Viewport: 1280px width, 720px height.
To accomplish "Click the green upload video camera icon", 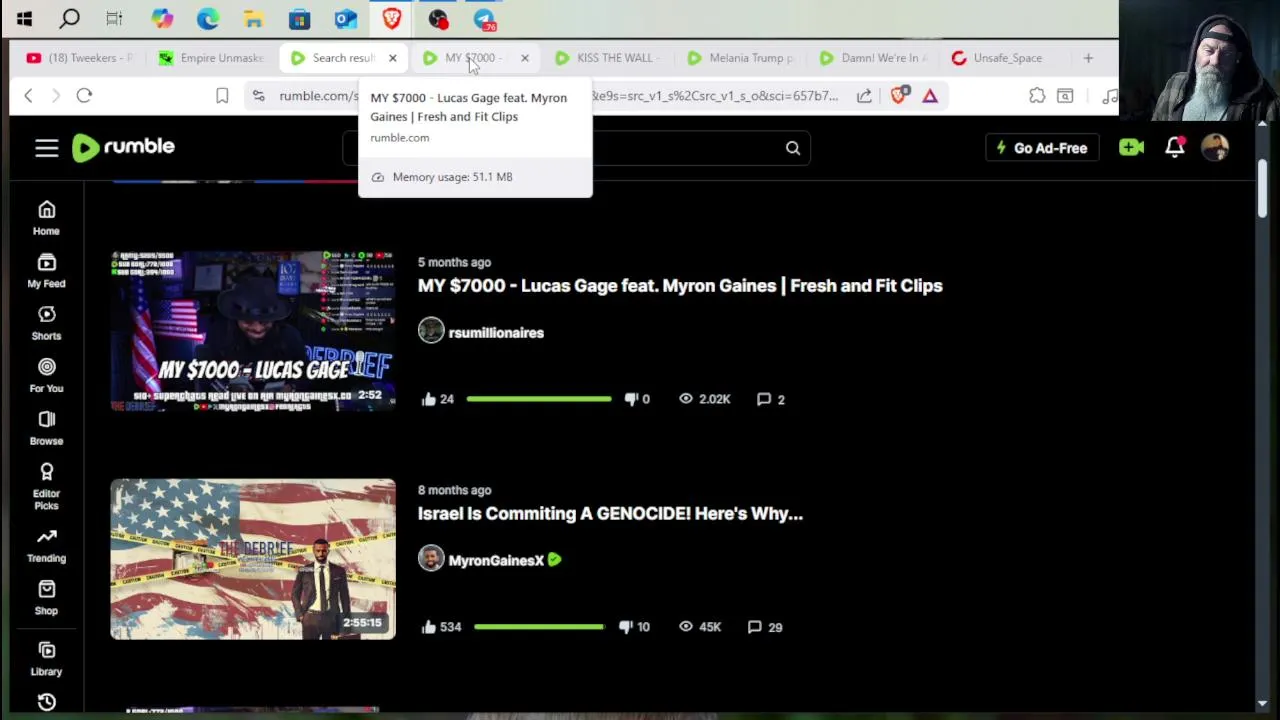I will pyautogui.click(x=1131, y=148).
